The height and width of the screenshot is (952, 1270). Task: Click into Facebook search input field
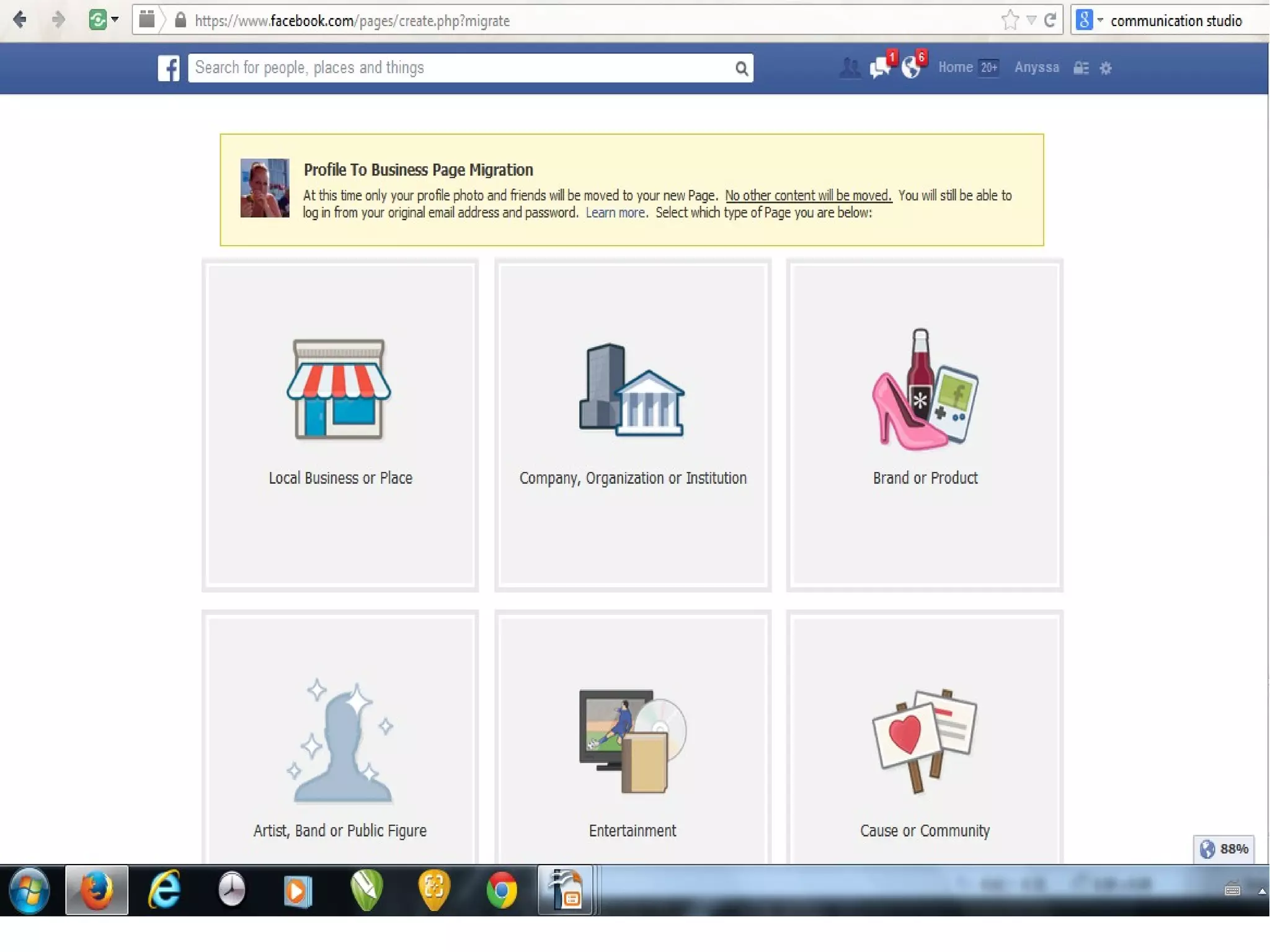[459, 68]
